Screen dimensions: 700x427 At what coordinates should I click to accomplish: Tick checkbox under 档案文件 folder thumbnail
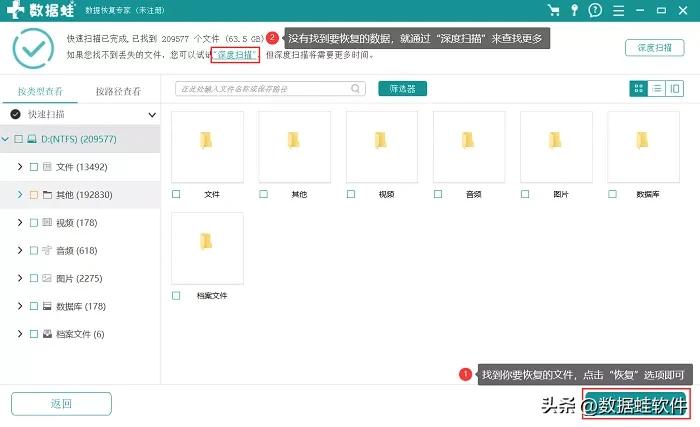176,295
